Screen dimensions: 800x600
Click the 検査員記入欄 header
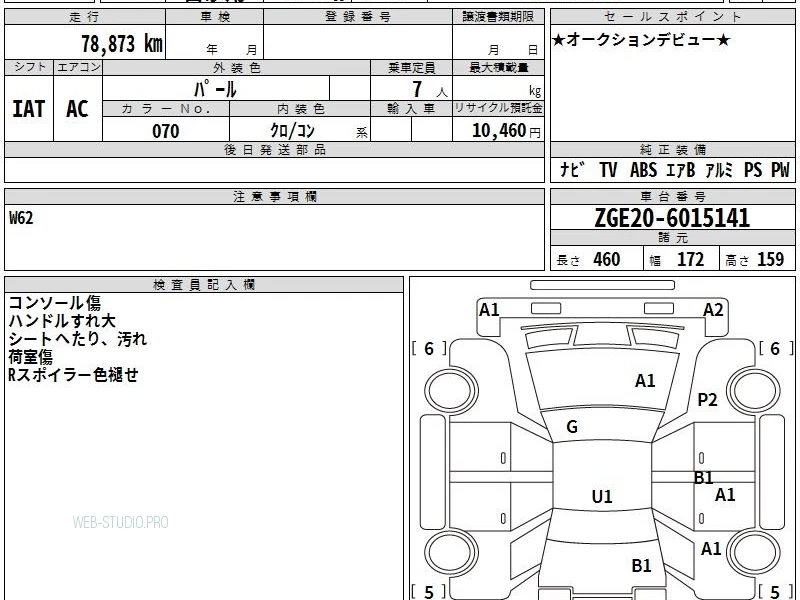(204, 285)
